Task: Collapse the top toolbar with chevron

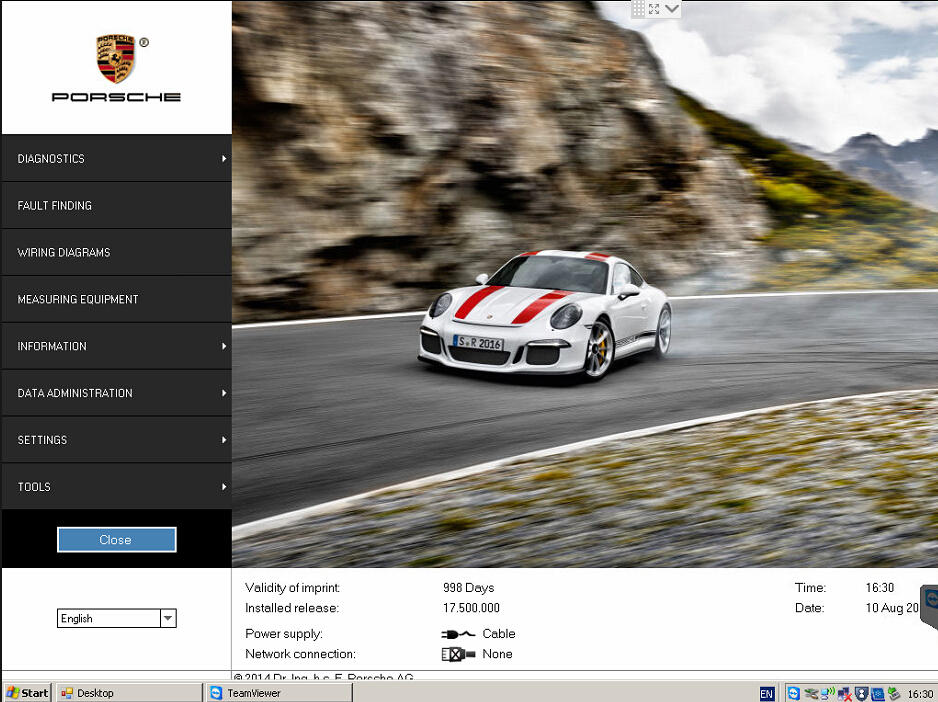Action: click(x=671, y=9)
